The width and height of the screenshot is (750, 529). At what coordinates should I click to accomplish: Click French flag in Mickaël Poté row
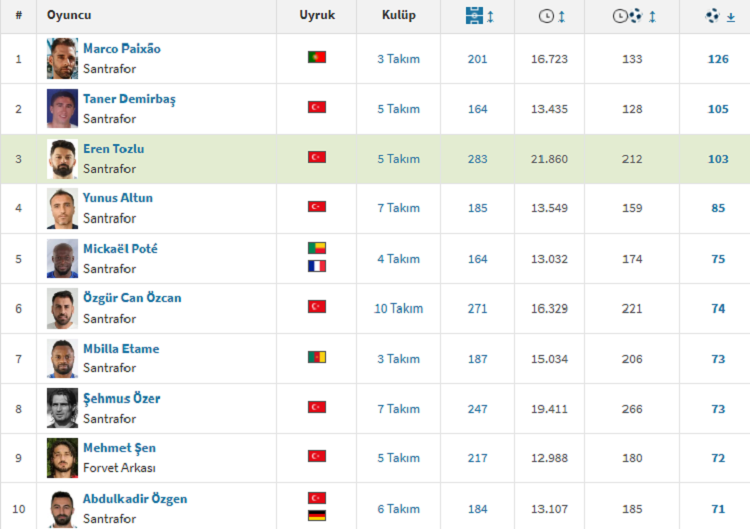(317, 267)
